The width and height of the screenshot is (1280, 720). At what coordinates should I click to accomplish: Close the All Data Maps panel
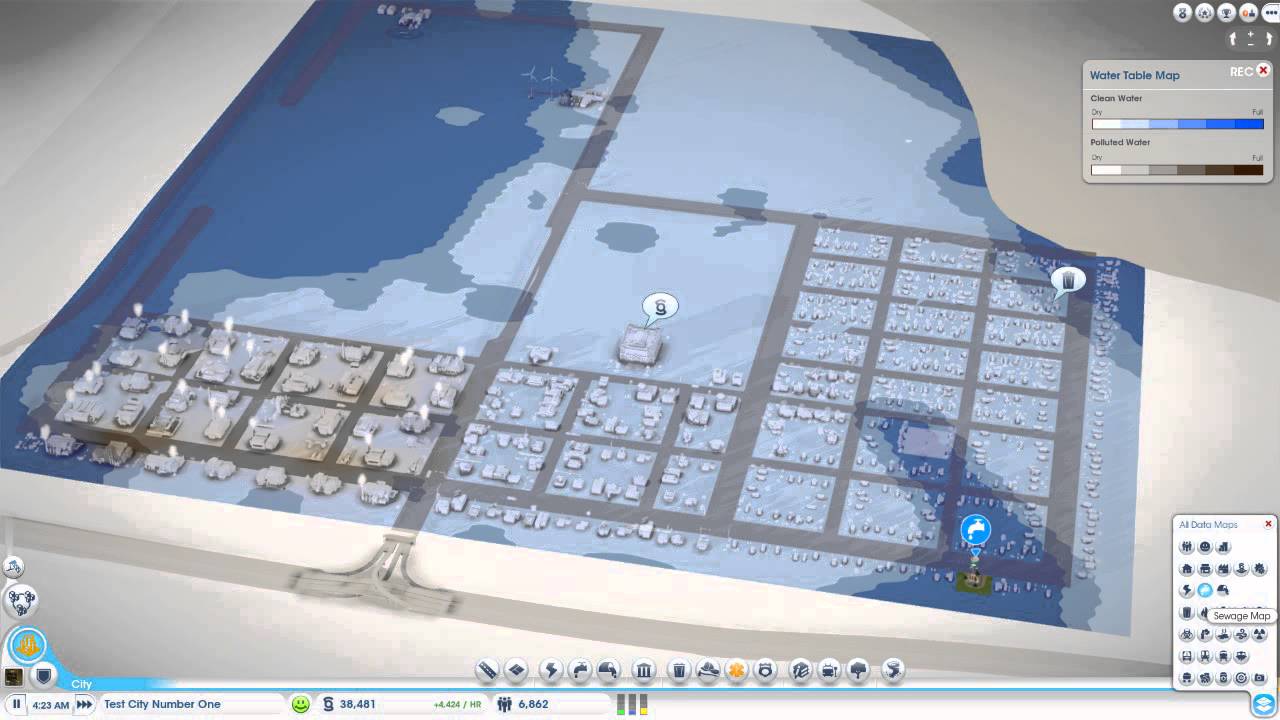[1268, 524]
